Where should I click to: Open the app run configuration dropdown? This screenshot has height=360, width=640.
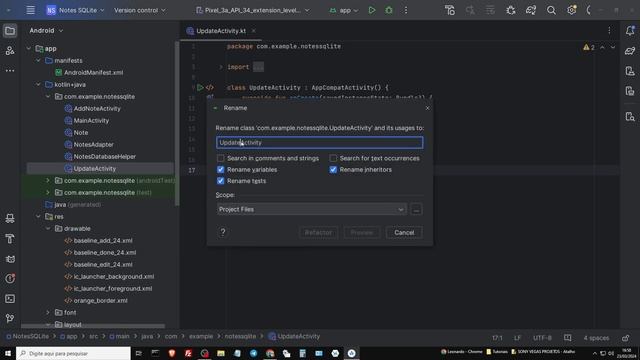(x=344, y=10)
